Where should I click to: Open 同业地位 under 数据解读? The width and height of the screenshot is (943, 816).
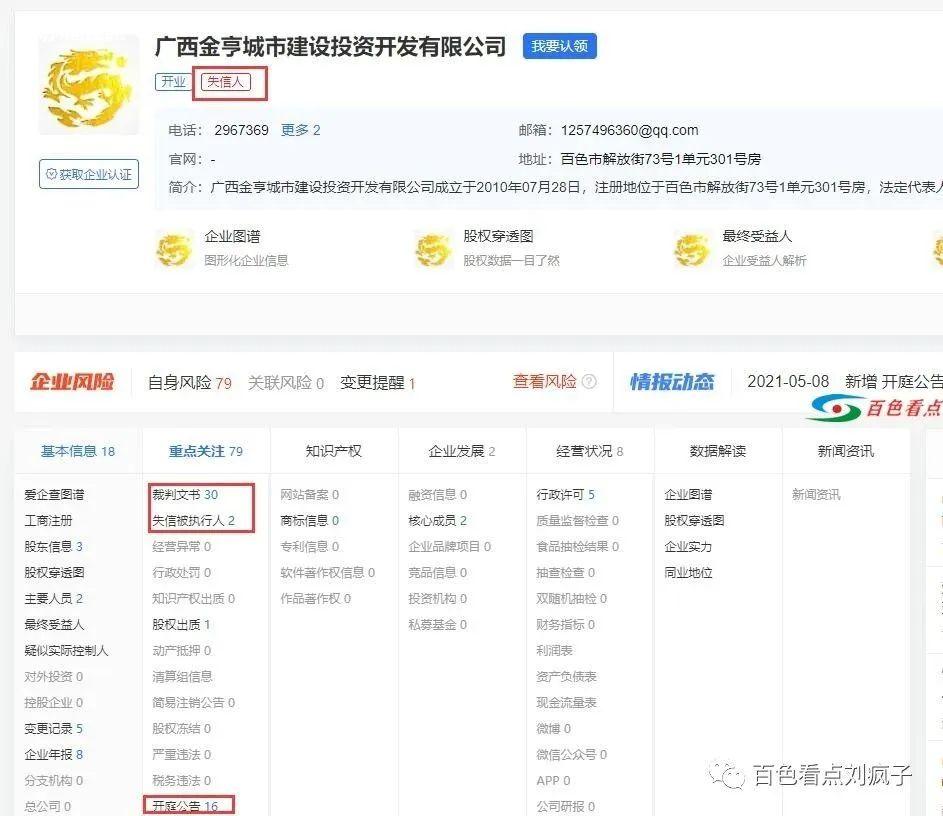tap(689, 572)
